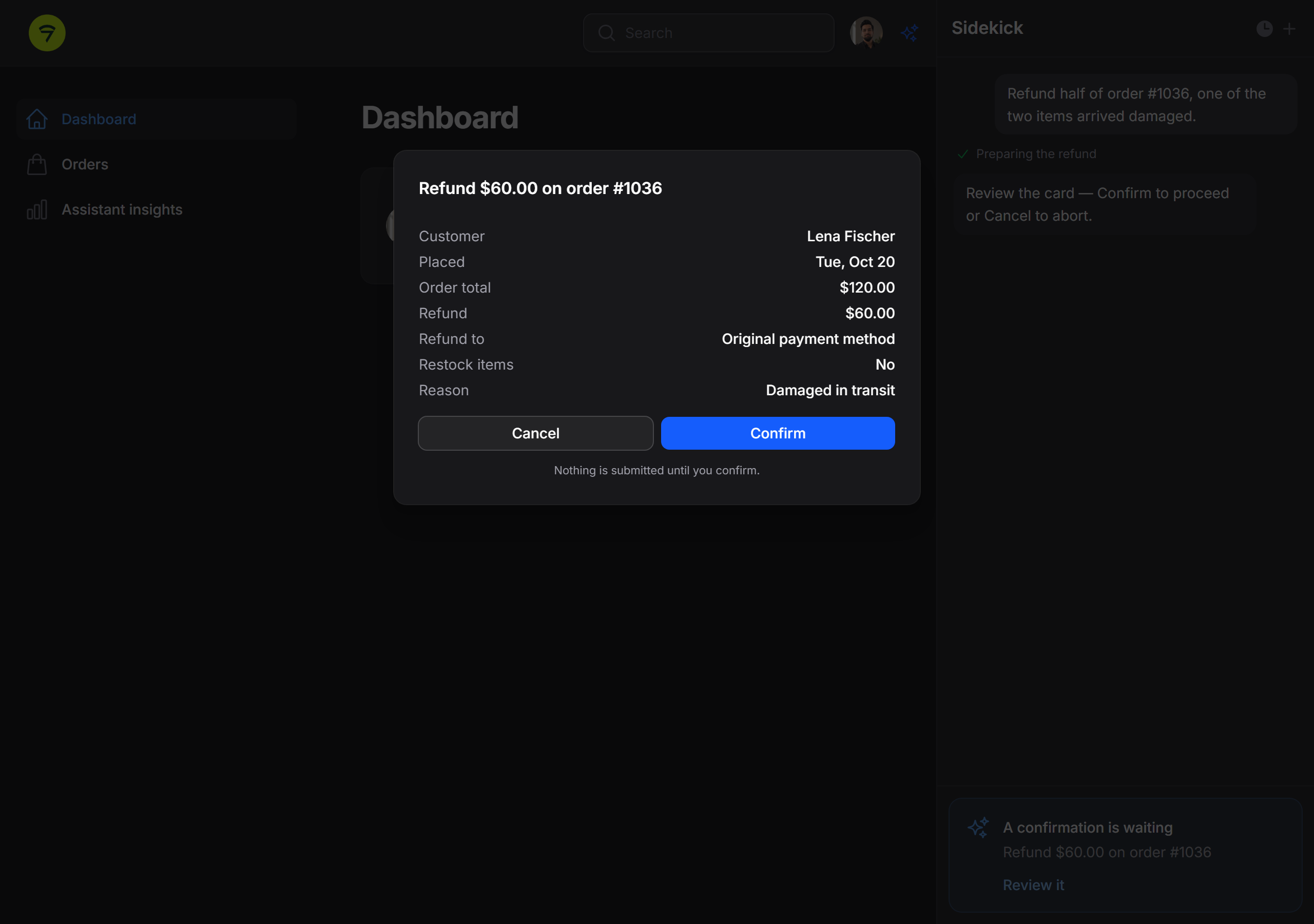Confirm the $60.00 refund
1314x924 pixels.
(x=778, y=433)
